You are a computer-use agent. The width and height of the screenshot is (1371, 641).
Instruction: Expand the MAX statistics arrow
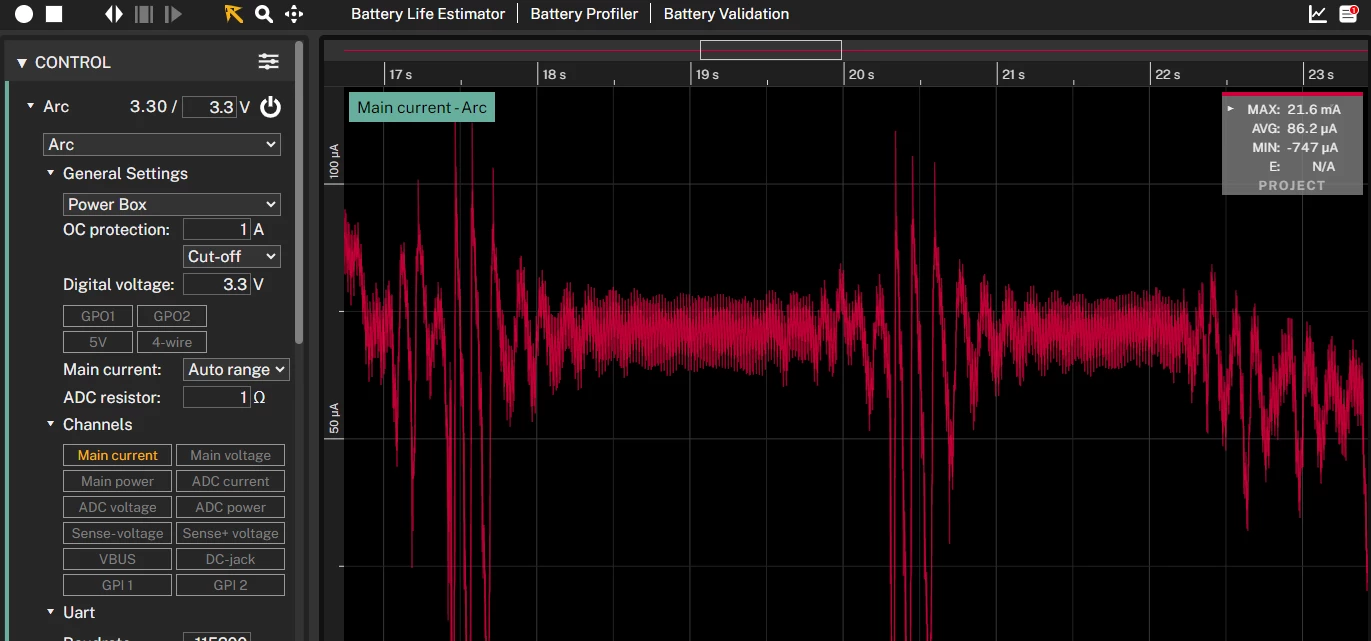pos(1231,108)
